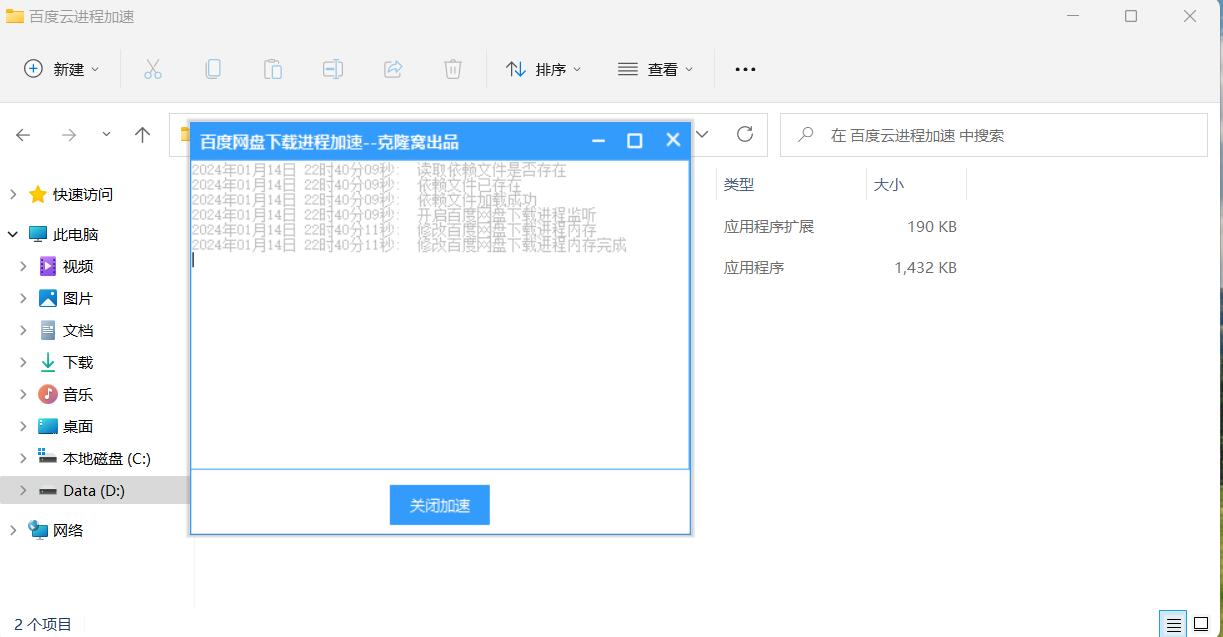Maximize the 百度网盘下载进程加速 window
The width and height of the screenshot is (1223, 637).
click(x=634, y=141)
